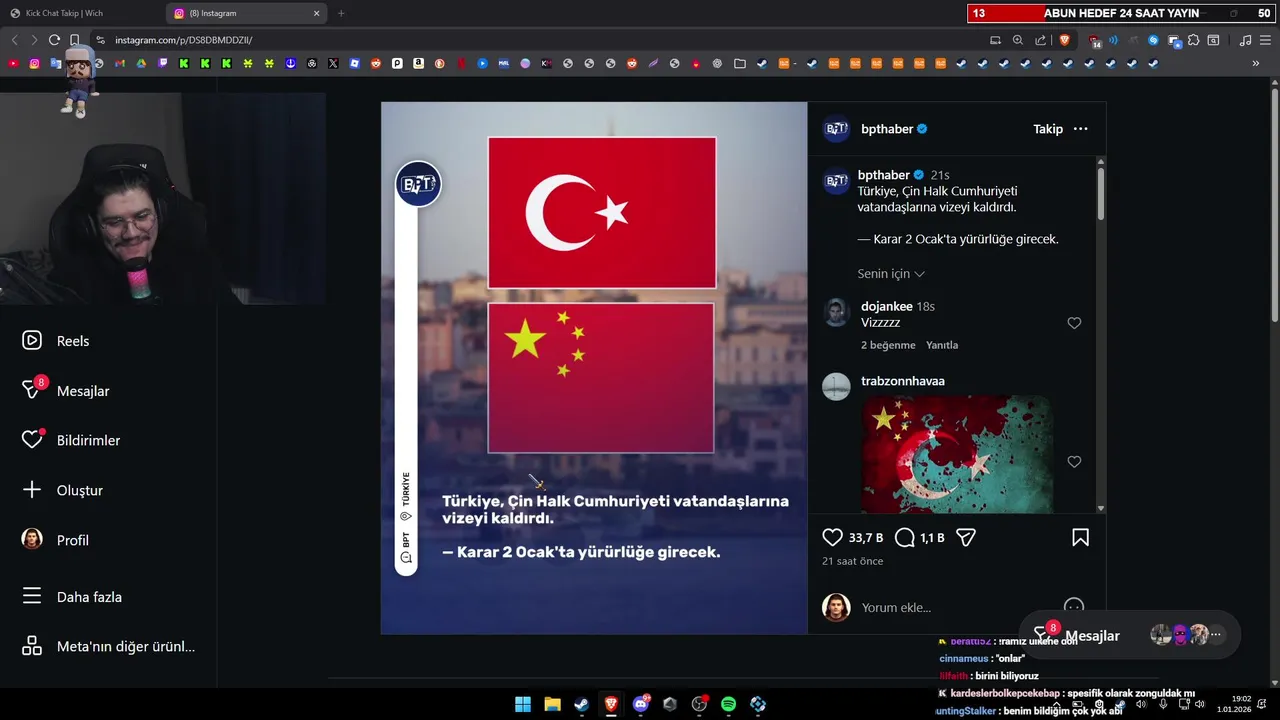The height and width of the screenshot is (720, 1280).
Task: Open Mesajlar in the left sidebar
Action: pyautogui.click(x=65, y=391)
